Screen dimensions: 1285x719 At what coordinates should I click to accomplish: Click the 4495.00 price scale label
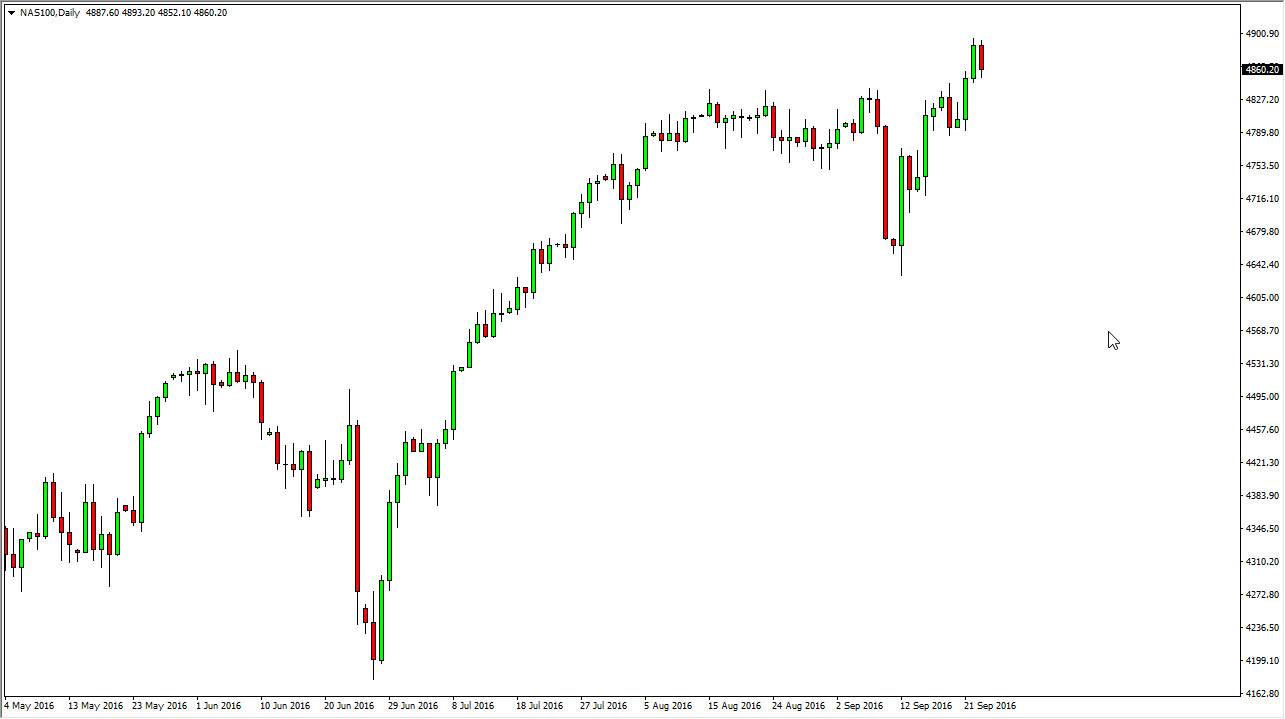click(1261, 398)
